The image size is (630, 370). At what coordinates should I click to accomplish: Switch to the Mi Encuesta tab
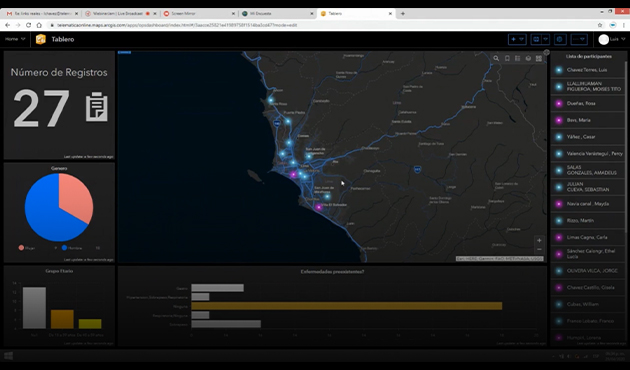tap(277, 13)
